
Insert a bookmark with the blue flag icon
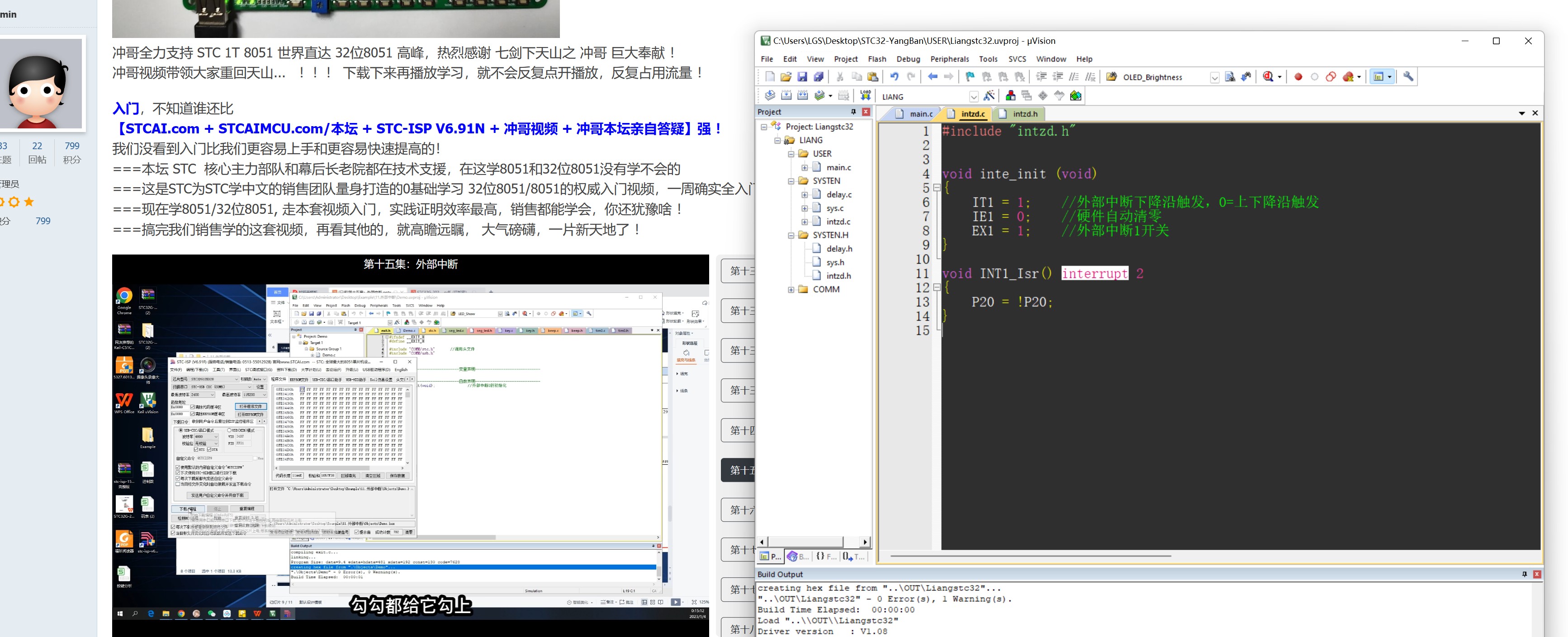coord(970,77)
